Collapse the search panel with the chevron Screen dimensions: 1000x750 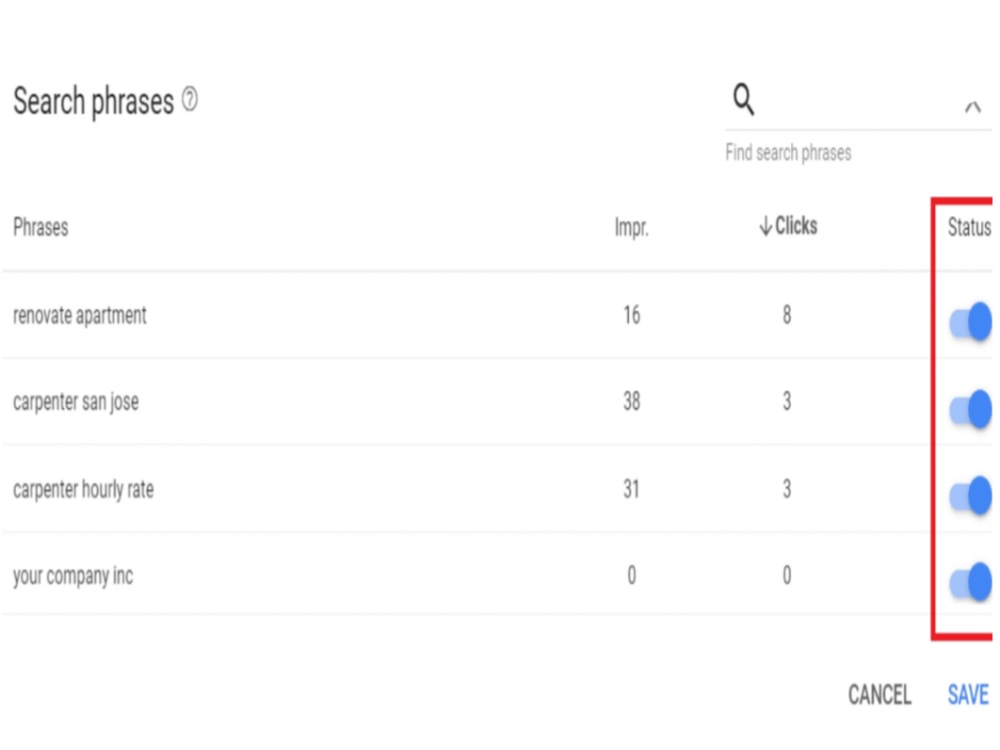click(973, 107)
